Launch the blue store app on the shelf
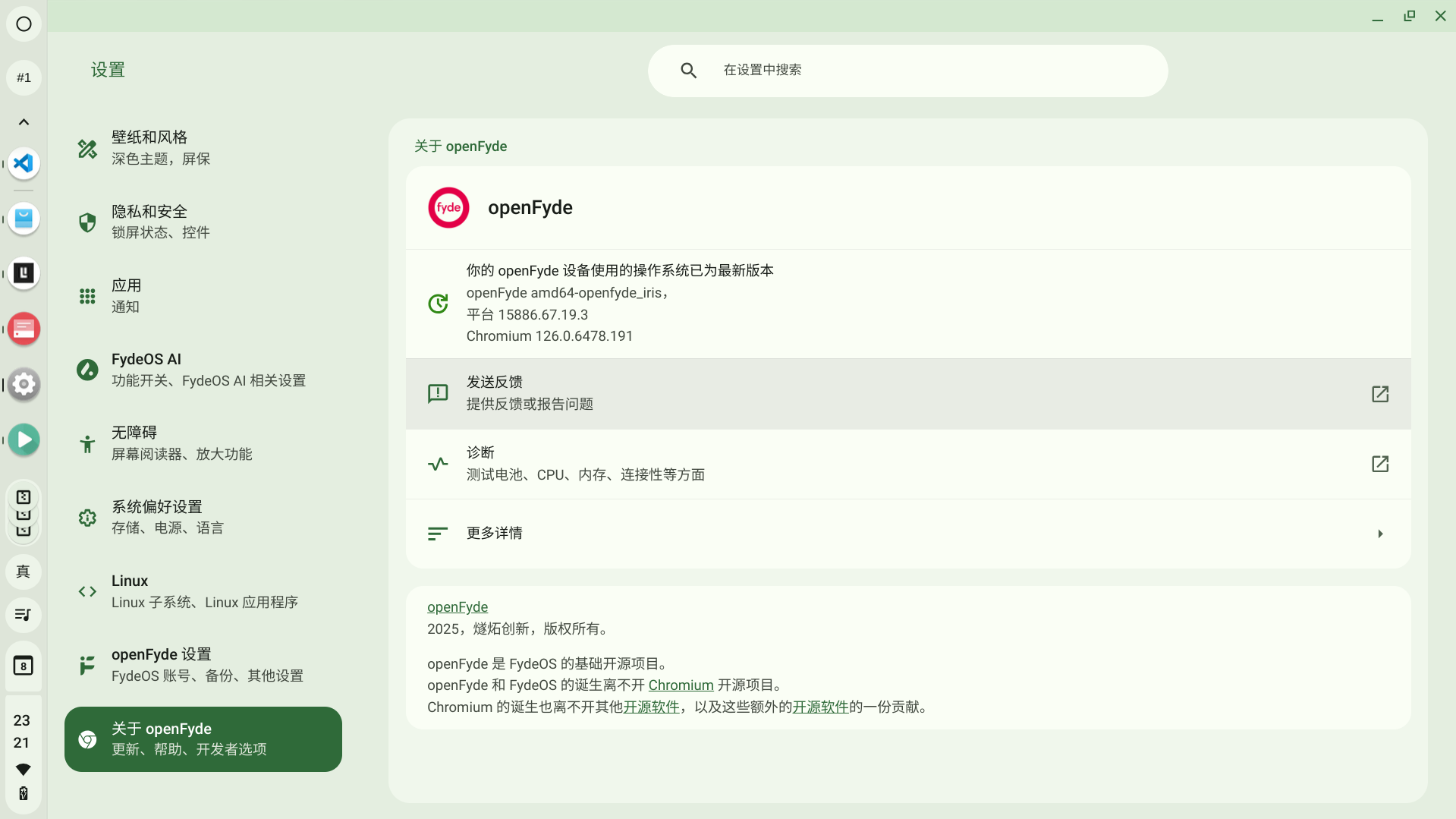The image size is (1456, 819). coord(24,219)
